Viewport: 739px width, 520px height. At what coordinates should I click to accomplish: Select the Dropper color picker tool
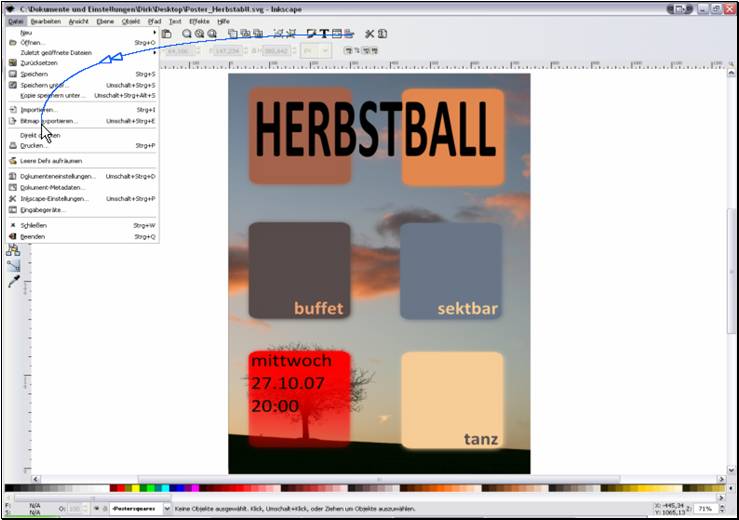[13, 282]
